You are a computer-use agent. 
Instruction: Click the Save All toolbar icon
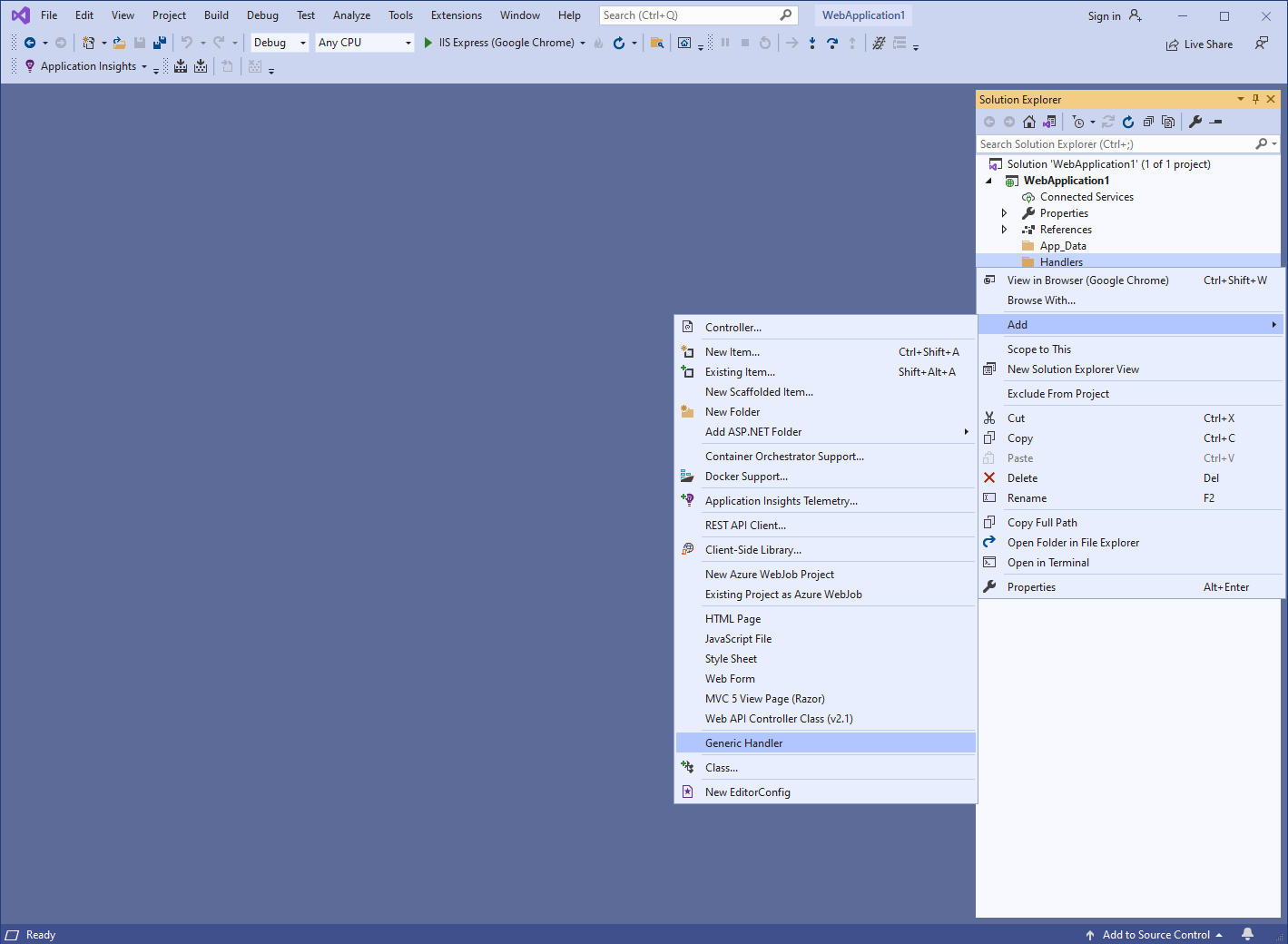tap(160, 43)
